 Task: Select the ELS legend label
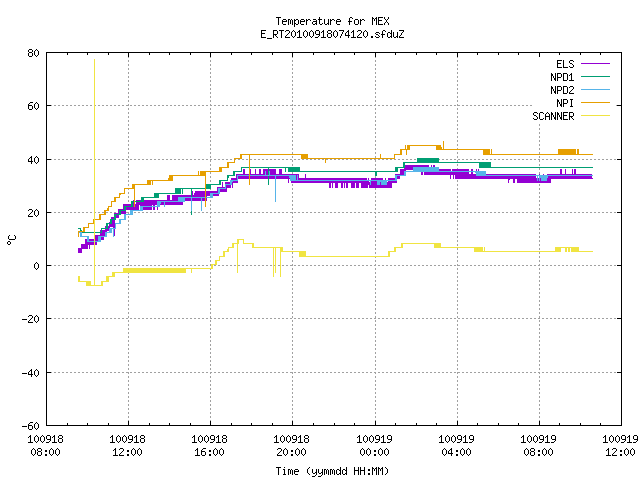click(565, 64)
